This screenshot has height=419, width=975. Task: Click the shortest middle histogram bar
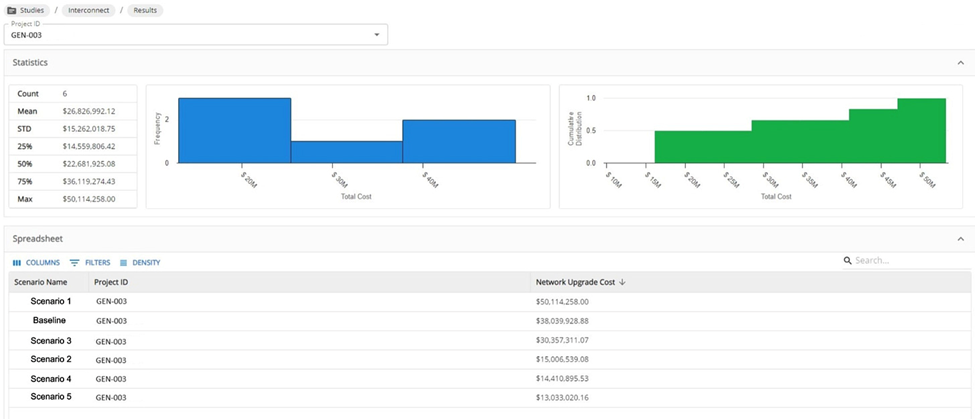346,152
